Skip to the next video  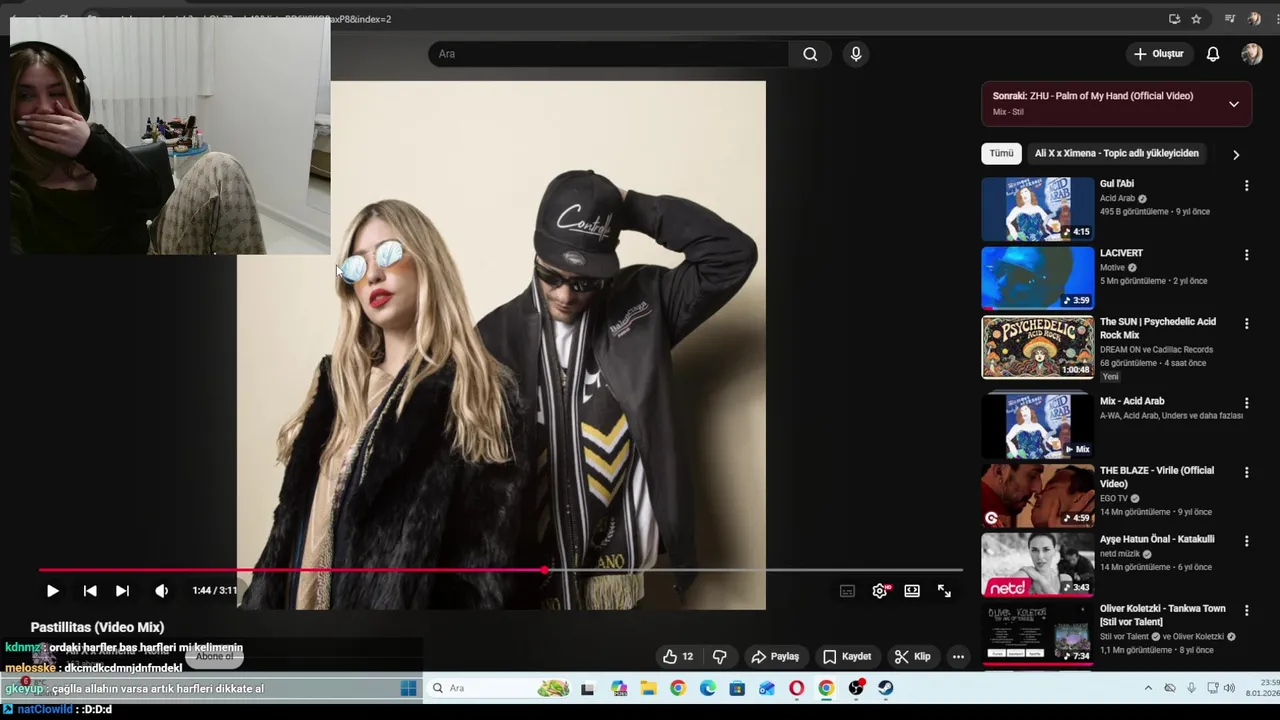click(x=122, y=591)
